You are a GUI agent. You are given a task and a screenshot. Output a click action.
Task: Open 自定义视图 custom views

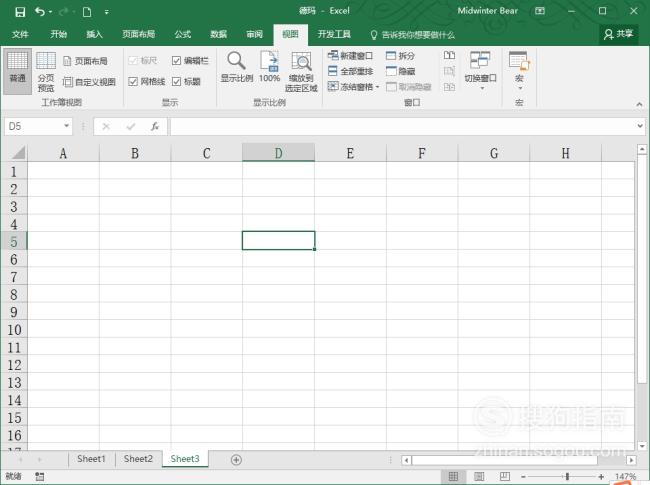point(89,82)
